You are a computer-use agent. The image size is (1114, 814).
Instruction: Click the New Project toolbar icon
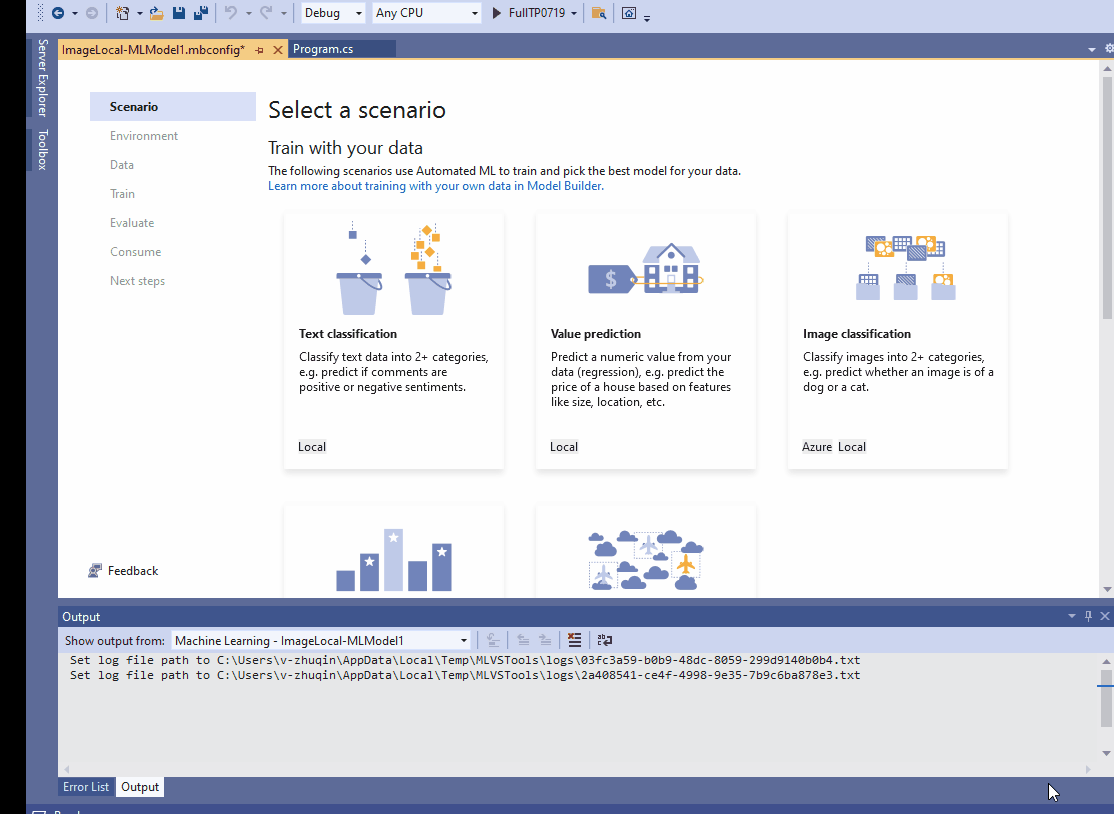122,13
